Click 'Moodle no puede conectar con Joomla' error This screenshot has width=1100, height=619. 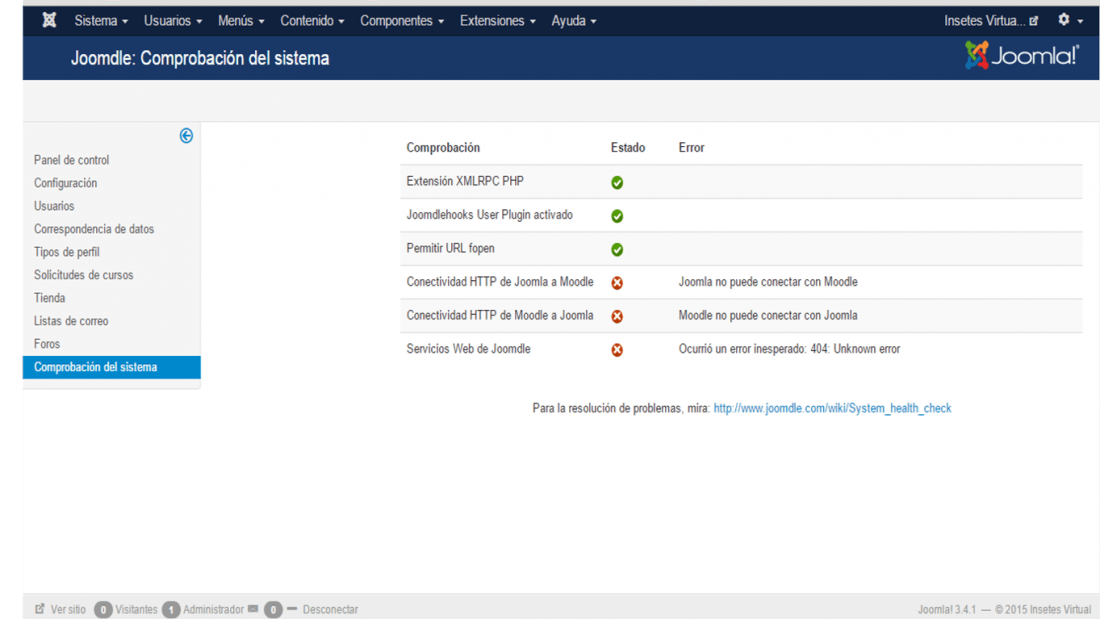pyautogui.click(x=768, y=316)
